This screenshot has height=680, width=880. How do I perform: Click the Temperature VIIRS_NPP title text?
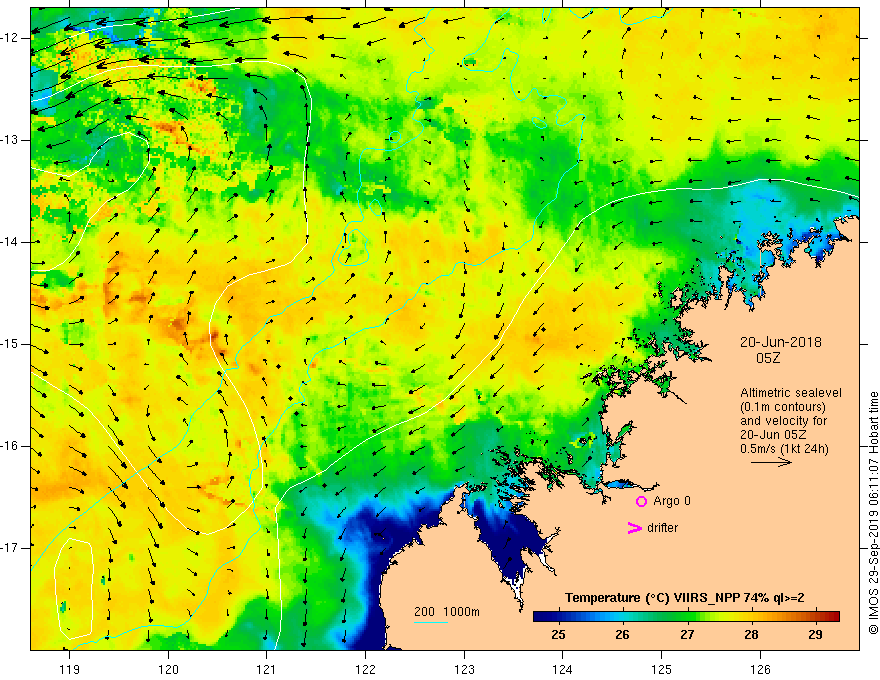pyautogui.click(x=685, y=598)
